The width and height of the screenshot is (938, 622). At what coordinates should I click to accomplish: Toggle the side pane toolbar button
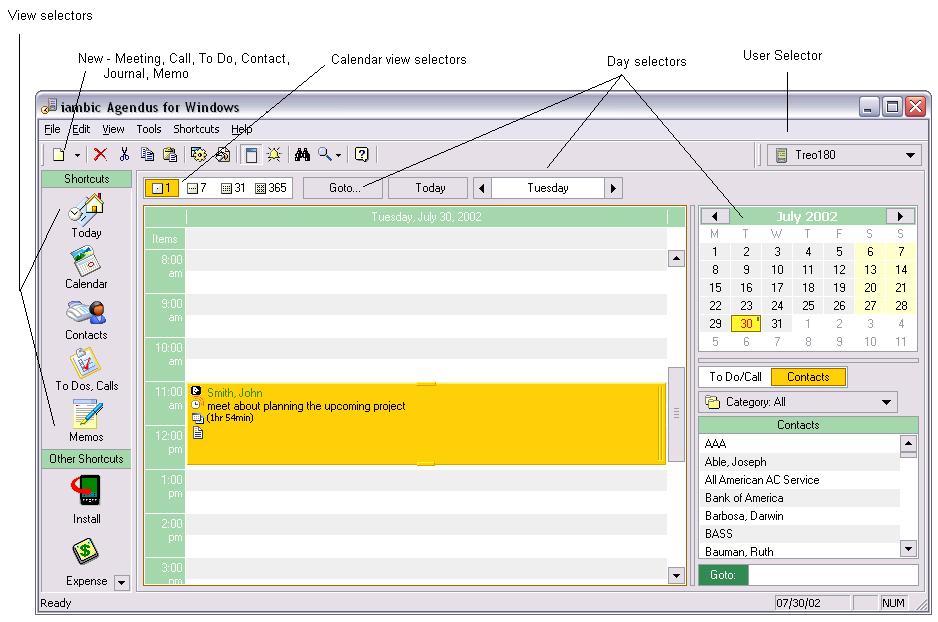[251, 155]
